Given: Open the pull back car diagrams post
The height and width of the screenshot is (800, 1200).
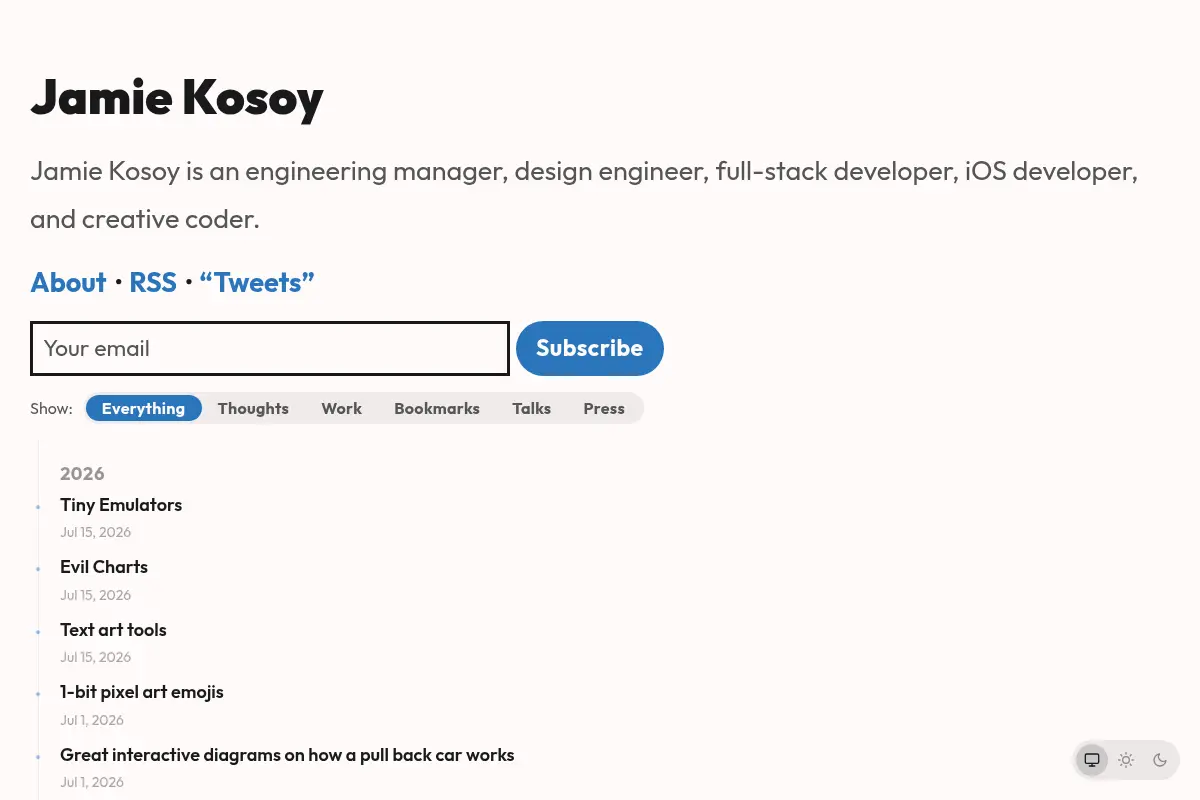Looking at the screenshot, I should (x=287, y=755).
